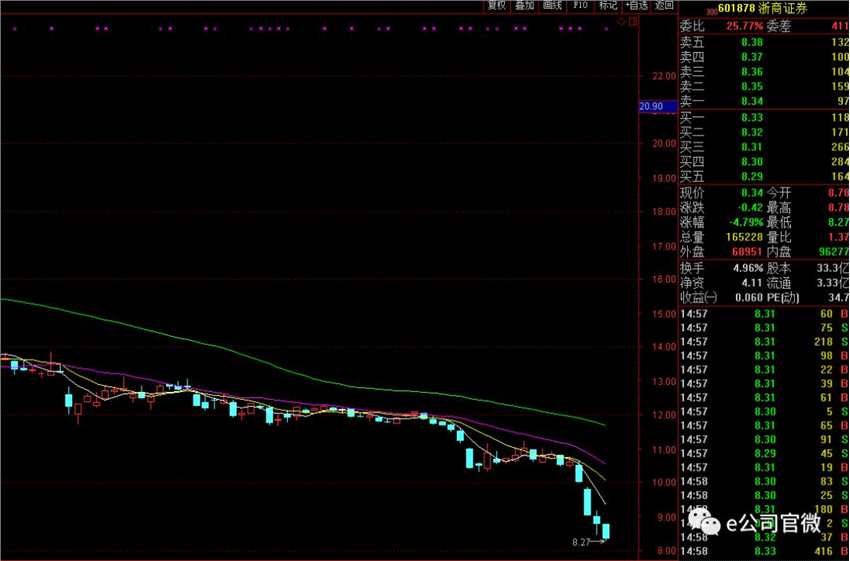Click the 外盘 value 68951
This screenshot has width=850, height=561.
tap(748, 252)
